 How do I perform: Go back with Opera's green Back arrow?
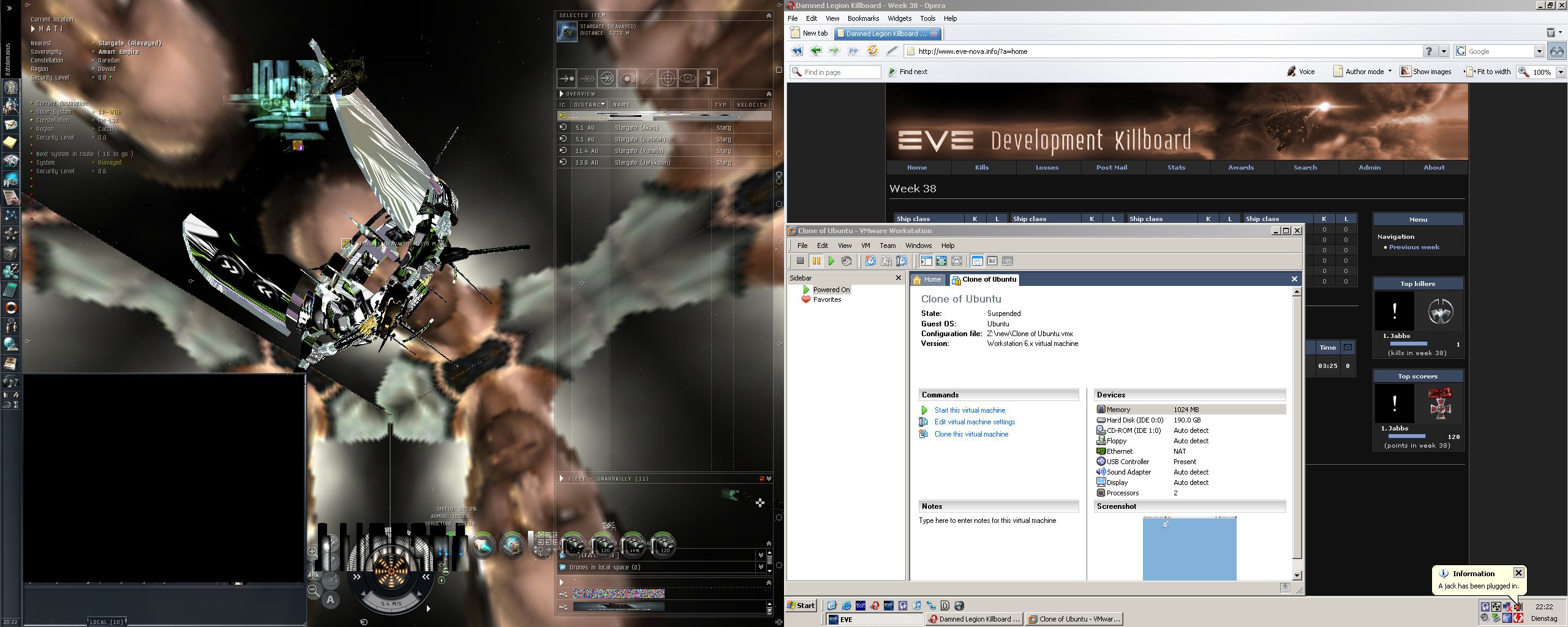click(816, 51)
